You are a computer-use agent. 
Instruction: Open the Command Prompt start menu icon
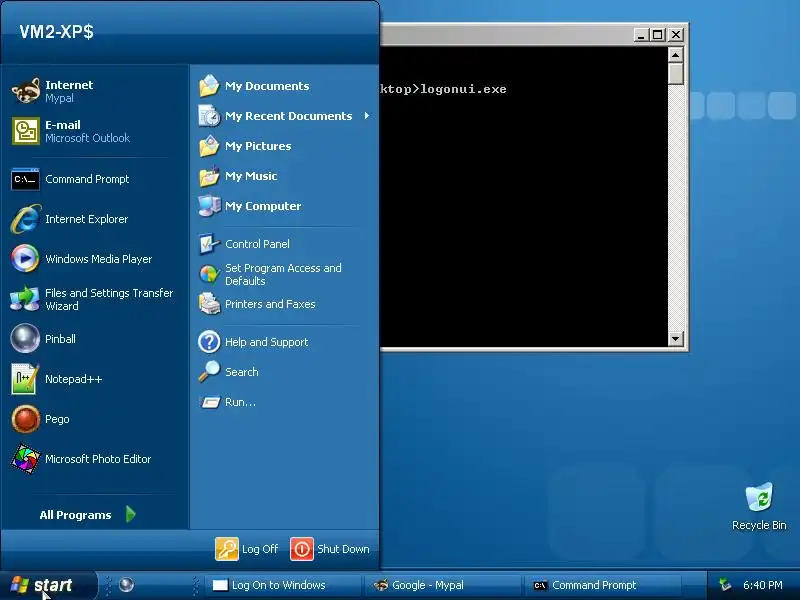point(25,179)
